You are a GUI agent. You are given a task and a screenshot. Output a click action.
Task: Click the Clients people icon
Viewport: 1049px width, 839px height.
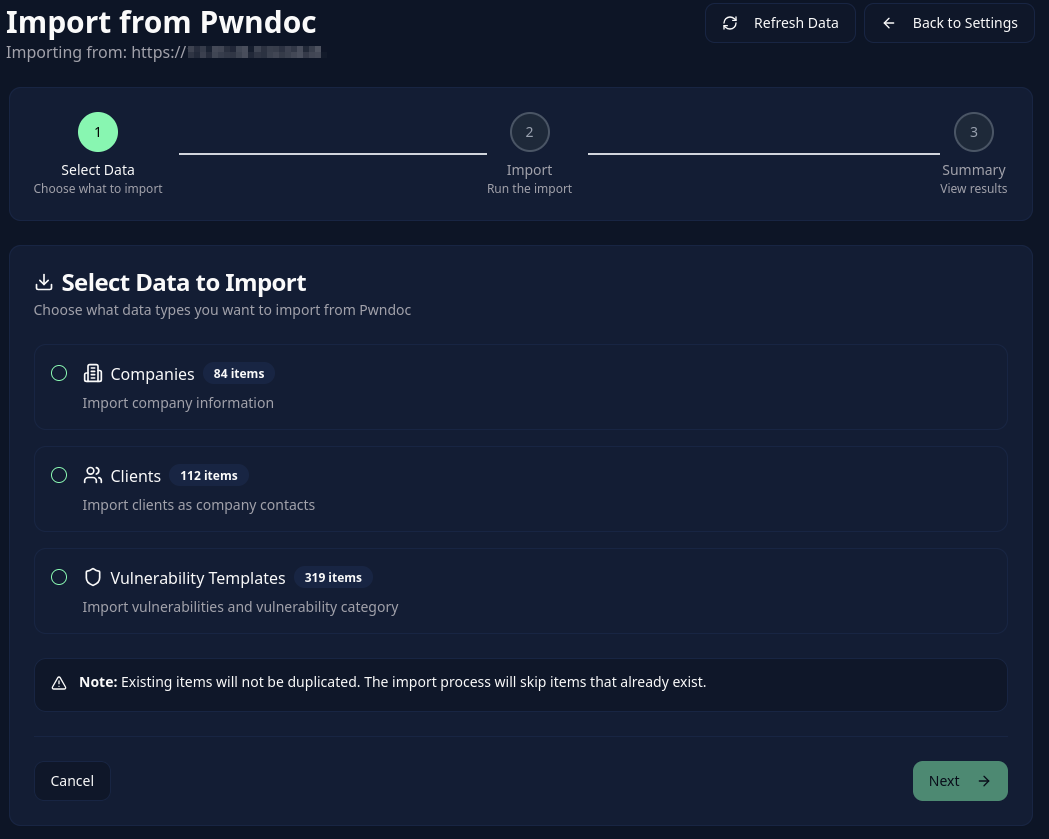tap(93, 475)
